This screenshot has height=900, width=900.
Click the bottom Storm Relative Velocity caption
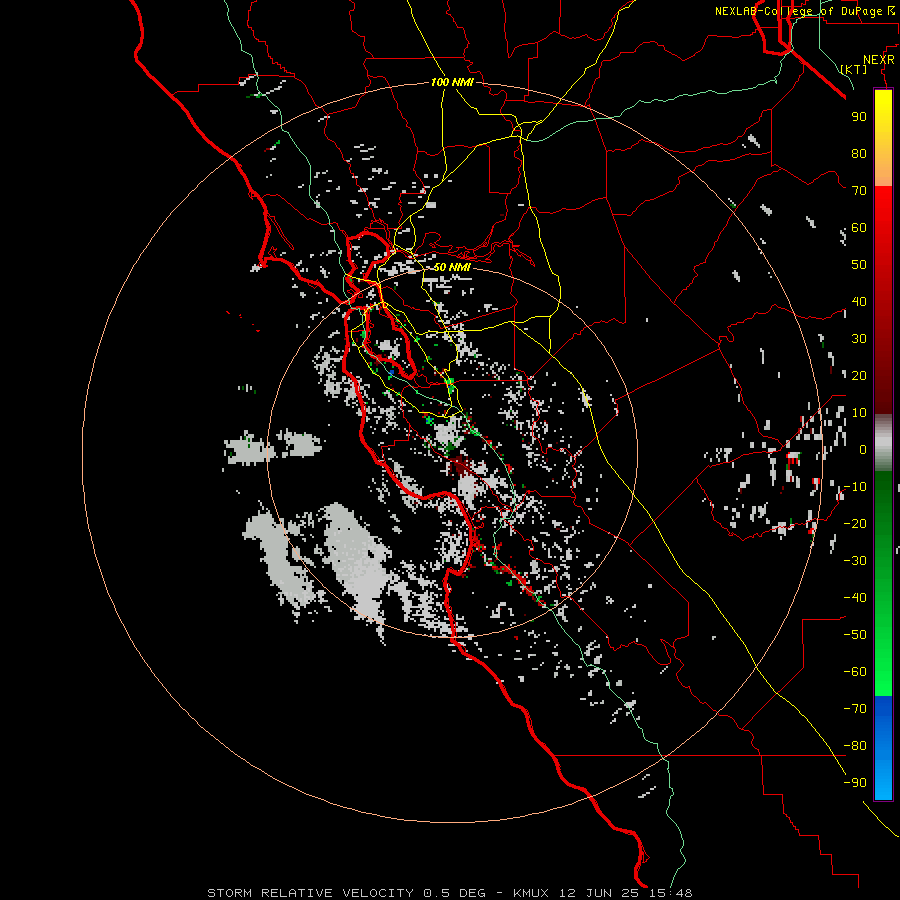(449, 893)
